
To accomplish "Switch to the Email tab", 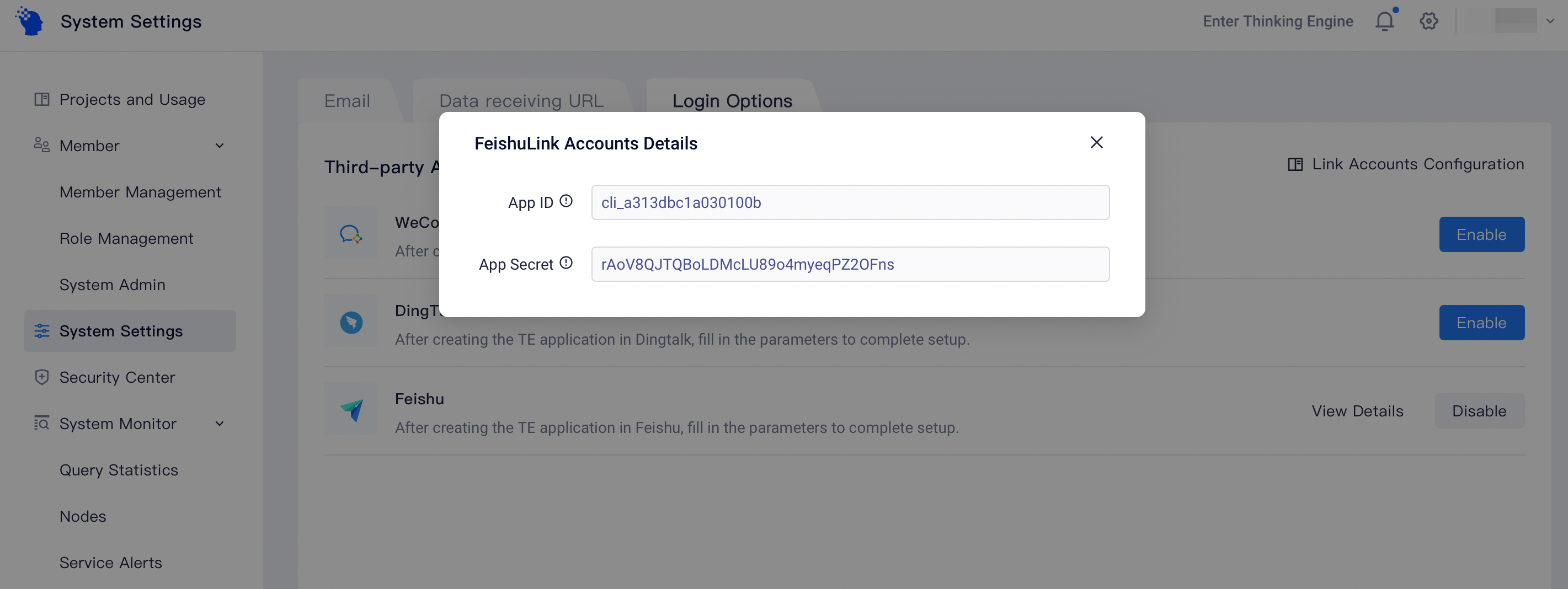I will [x=347, y=101].
